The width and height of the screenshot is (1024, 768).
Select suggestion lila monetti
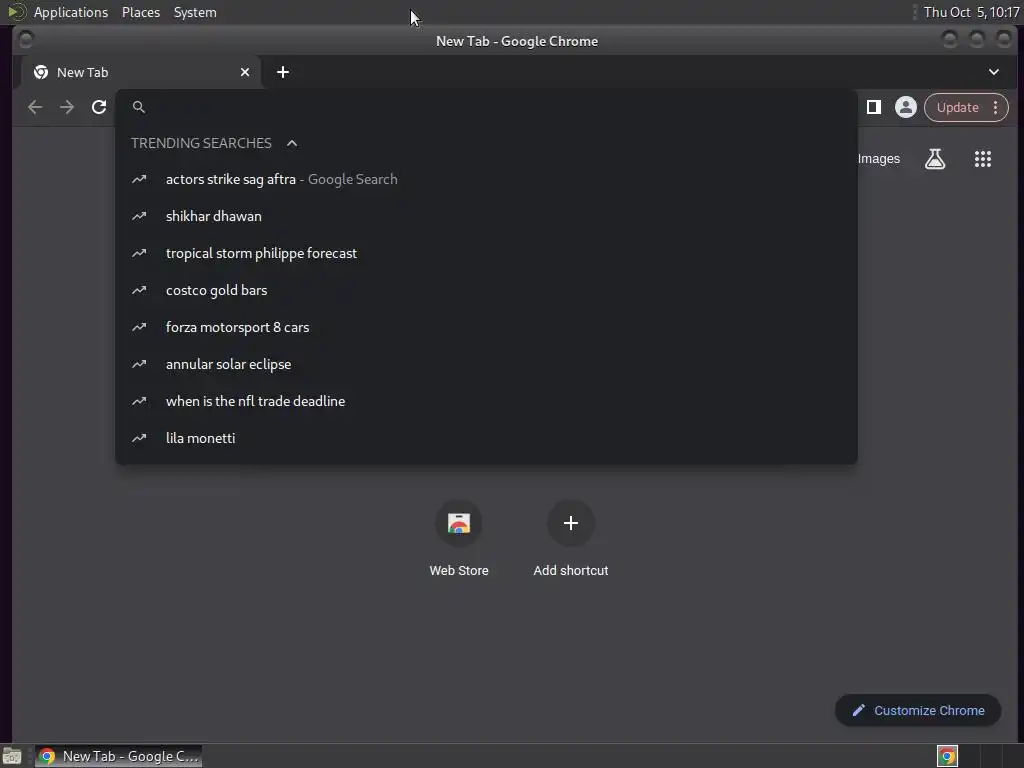486,438
